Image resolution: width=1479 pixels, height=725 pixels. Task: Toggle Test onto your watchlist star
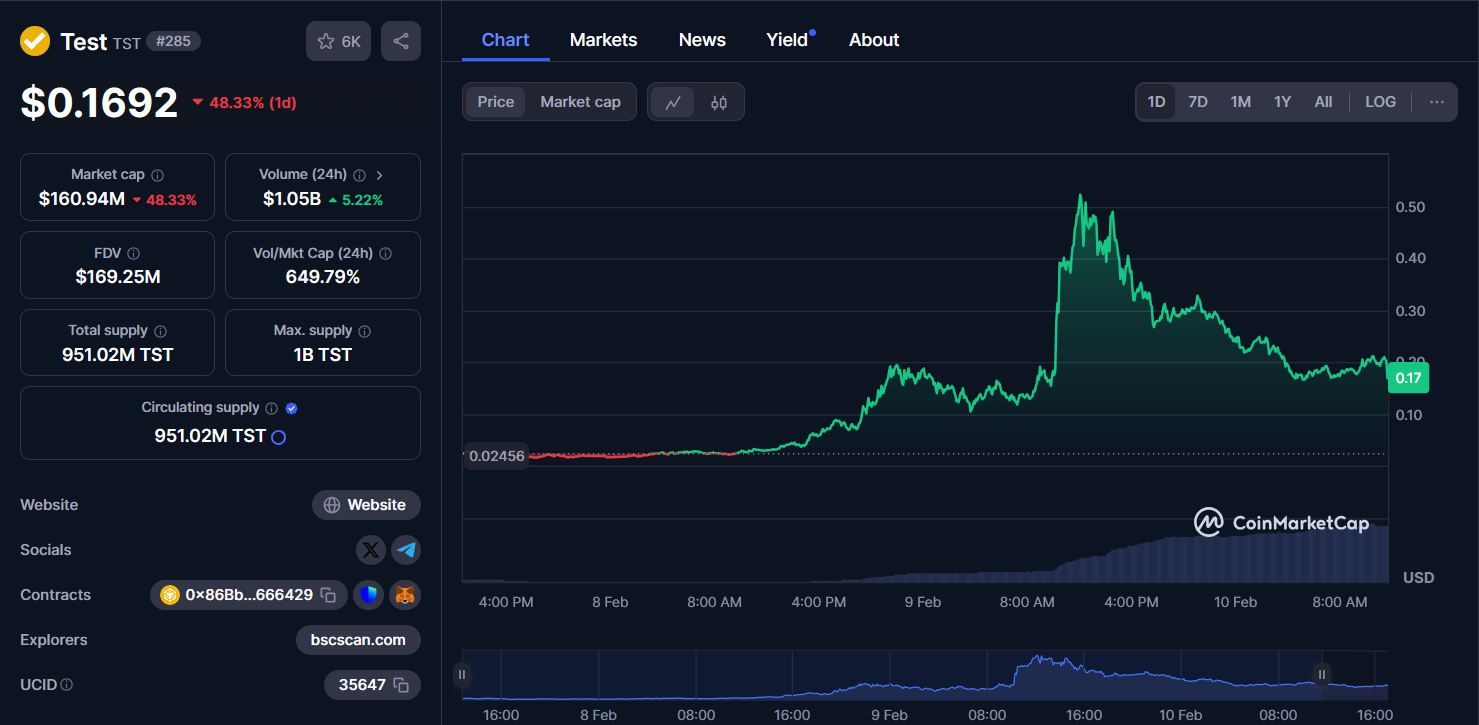pyautogui.click(x=325, y=40)
